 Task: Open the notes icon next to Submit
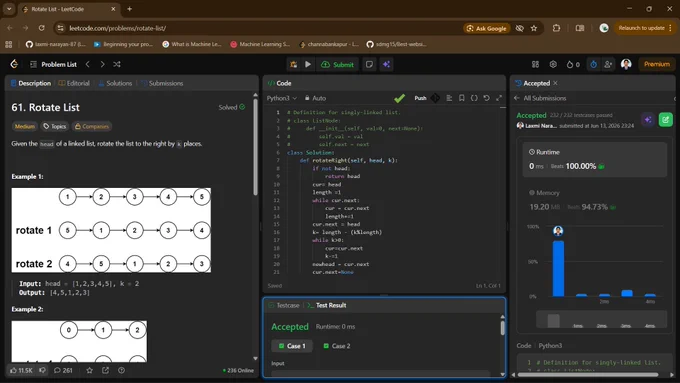pyautogui.click(x=369, y=64)
